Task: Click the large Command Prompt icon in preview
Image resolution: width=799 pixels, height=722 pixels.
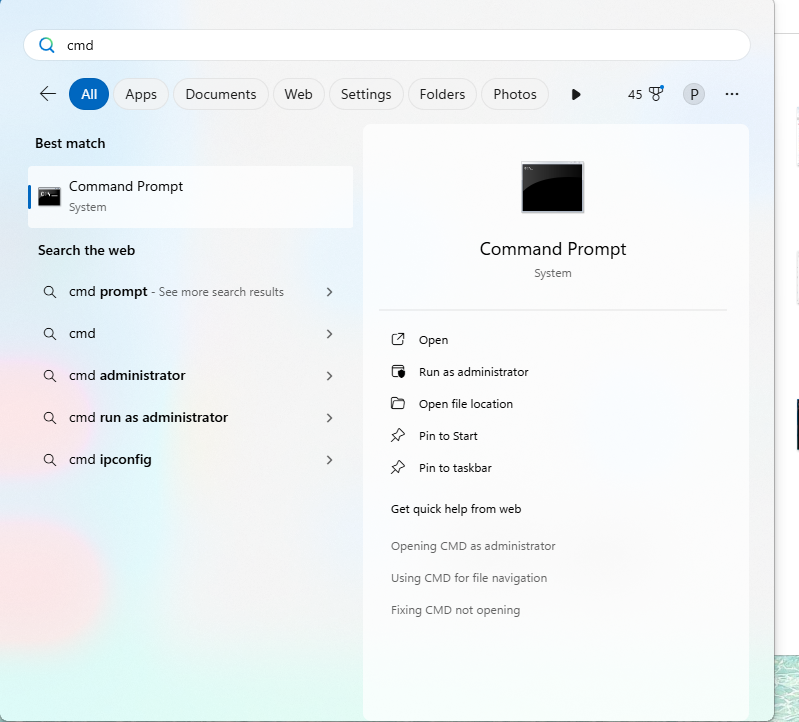Action: pyautogui.click(x=552, y=187)
